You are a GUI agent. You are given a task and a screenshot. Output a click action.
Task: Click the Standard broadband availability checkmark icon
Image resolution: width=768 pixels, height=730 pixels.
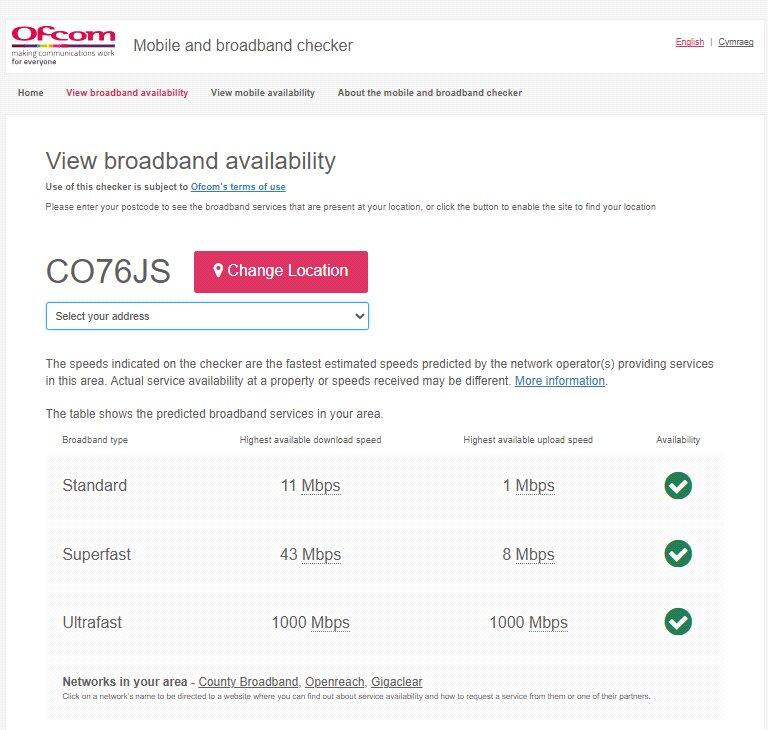pyautogui.click(x=678, y=486)
